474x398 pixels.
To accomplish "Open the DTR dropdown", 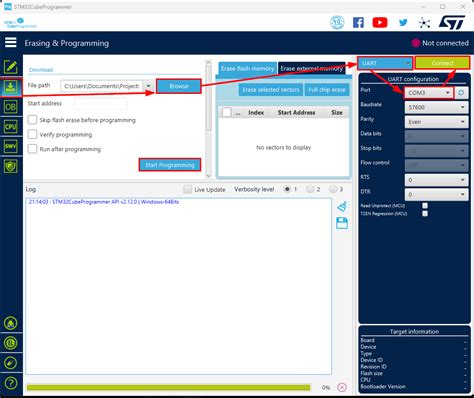I will (x=436, y=194).
